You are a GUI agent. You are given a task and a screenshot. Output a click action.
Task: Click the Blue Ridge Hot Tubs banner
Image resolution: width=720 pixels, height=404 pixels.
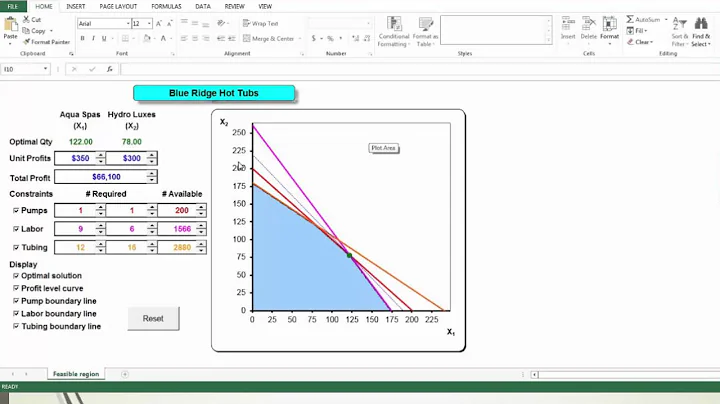214,93
